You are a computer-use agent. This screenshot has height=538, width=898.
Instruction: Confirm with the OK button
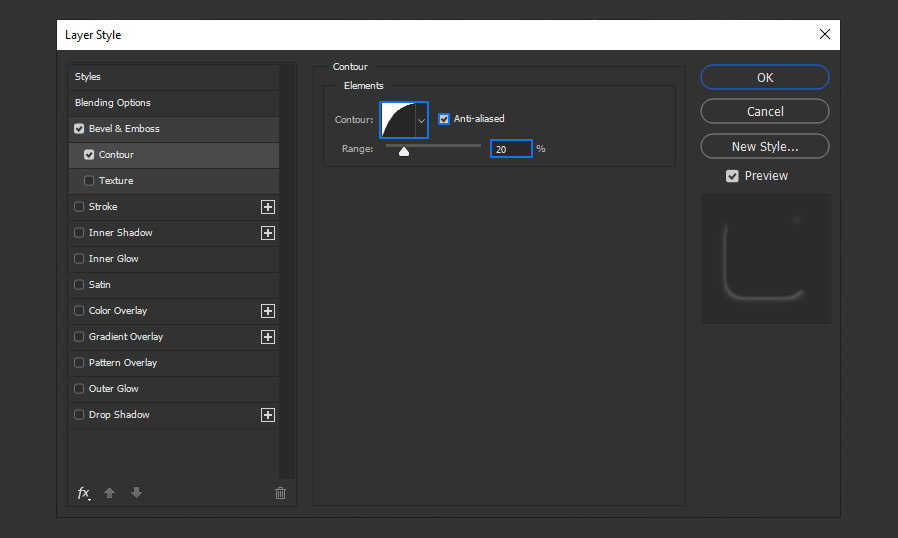pyautogui.click(x=765, y=77)
